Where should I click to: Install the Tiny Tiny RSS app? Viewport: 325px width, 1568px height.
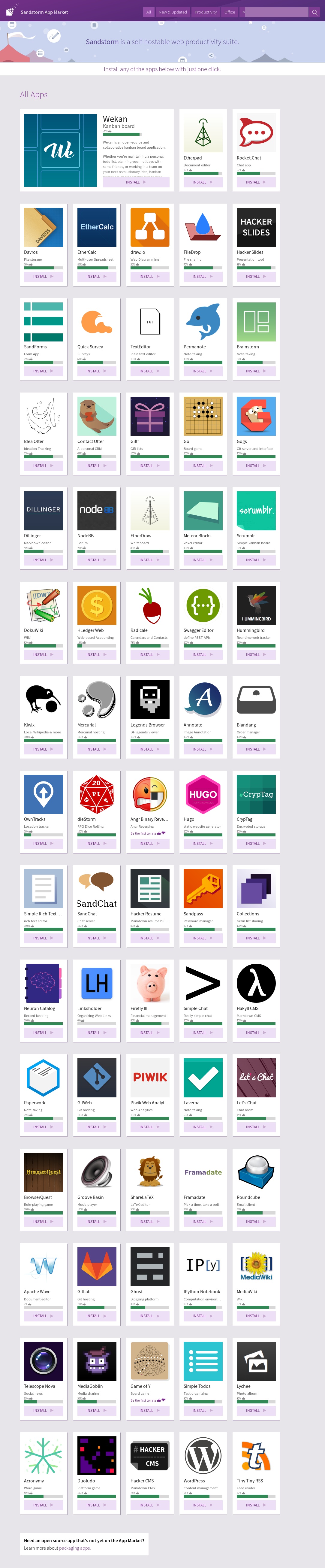click(256, 1505)
